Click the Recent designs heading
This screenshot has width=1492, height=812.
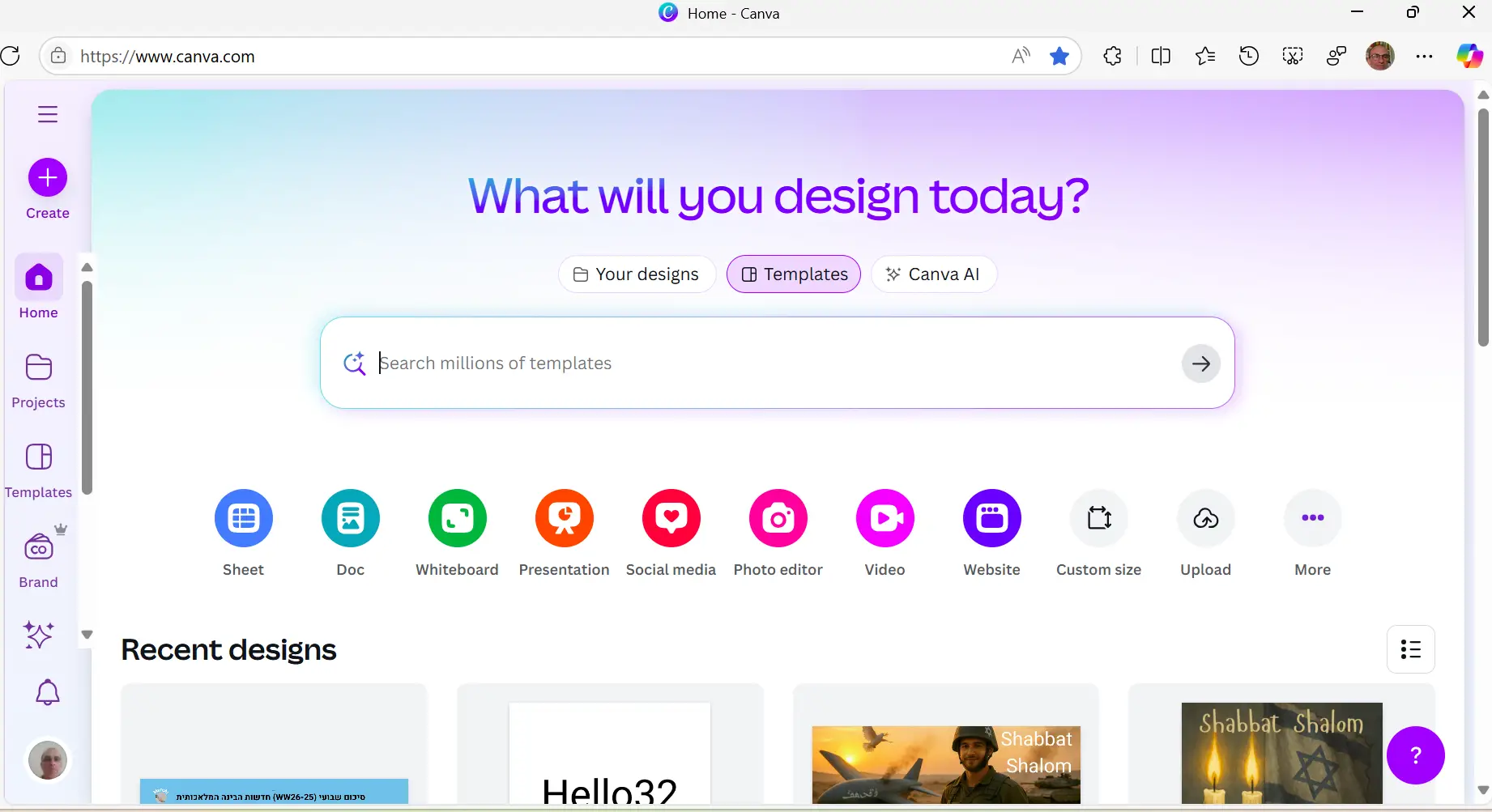(228, 650)
